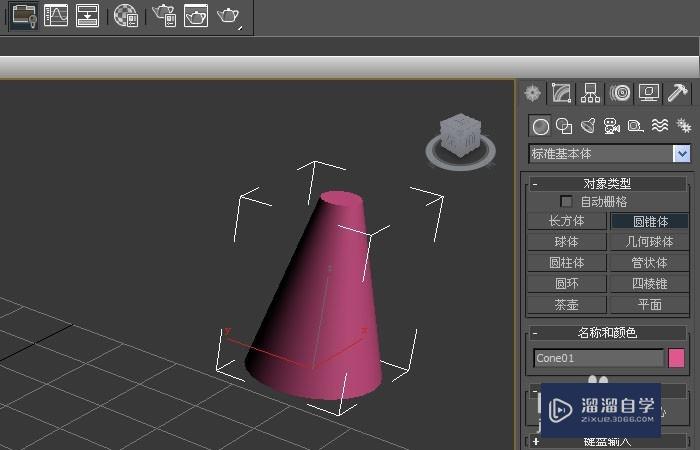The width and height of the screenshot is (700, 450).
Task: Select the Helpers category icon
Action: point(636,126)
